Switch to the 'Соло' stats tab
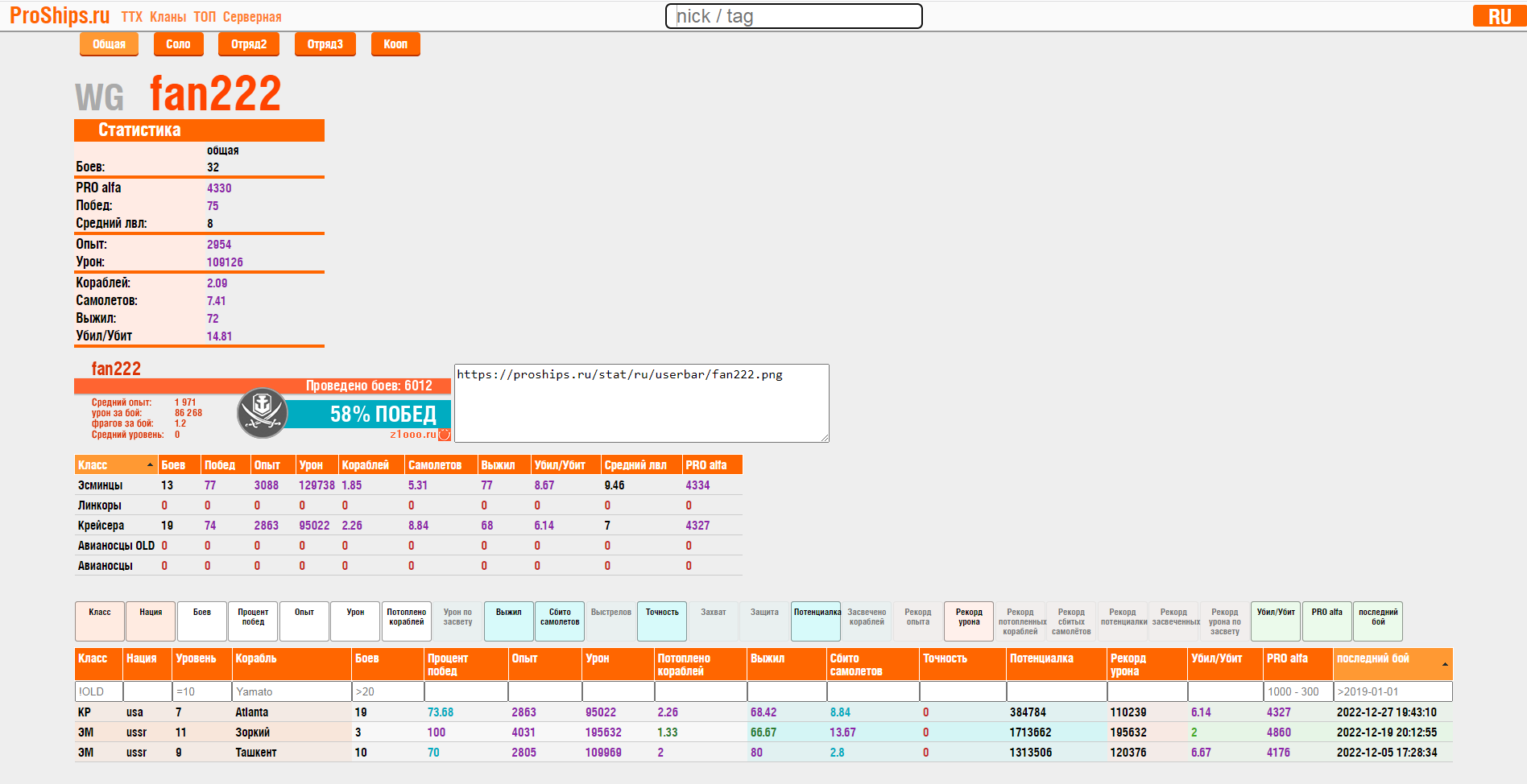The width and height of the screenshot is (1527, 784). [x=178, y=44]
